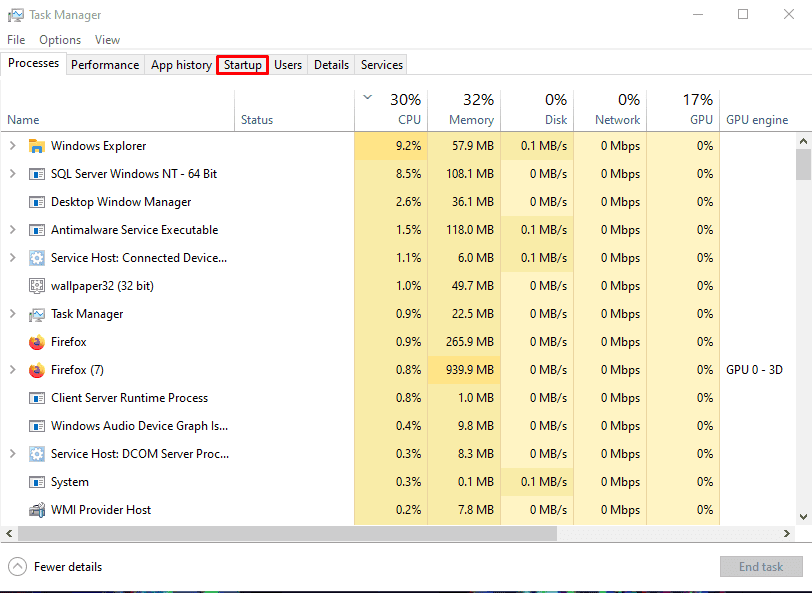Click the horizontal scrollbar left arrow
The height and width of the screenshot is (593, 812).
pyautogui.click(x=9, y=533)
